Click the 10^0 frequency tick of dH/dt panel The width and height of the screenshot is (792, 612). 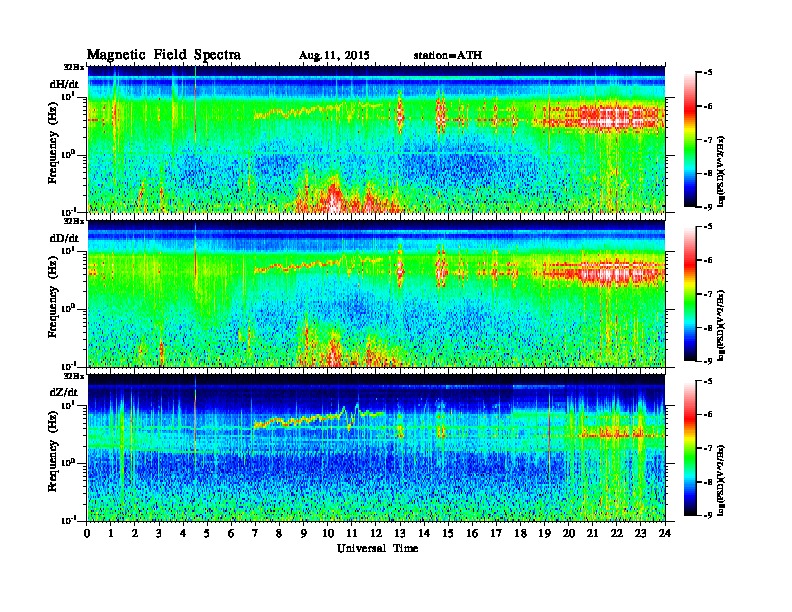pos(68,154)
